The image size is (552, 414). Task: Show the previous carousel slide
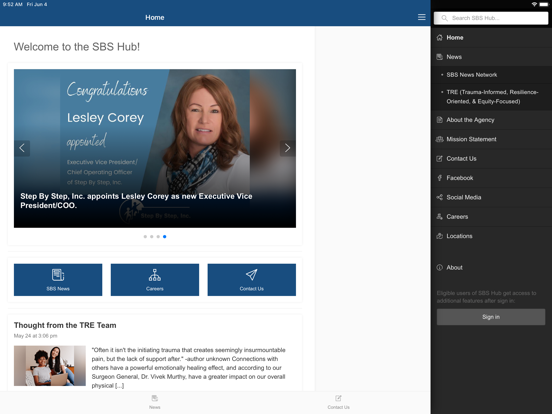[22, 148]
